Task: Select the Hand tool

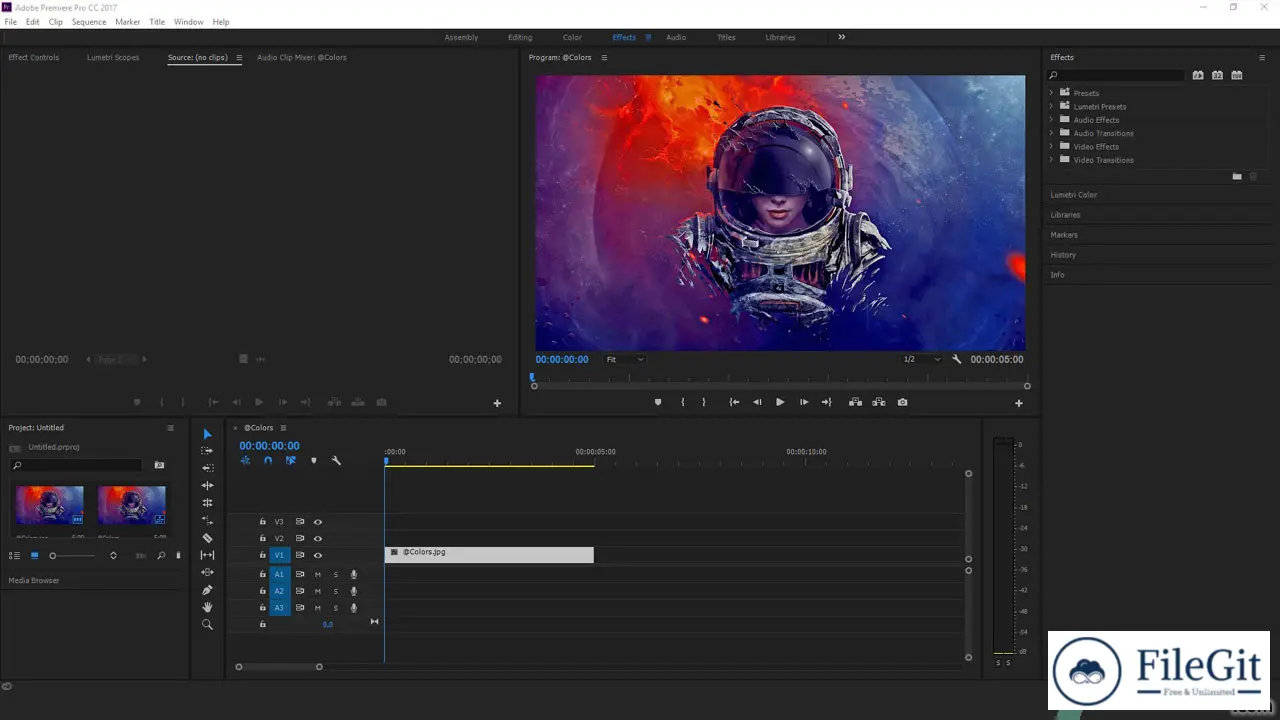Action: [207, 607]
